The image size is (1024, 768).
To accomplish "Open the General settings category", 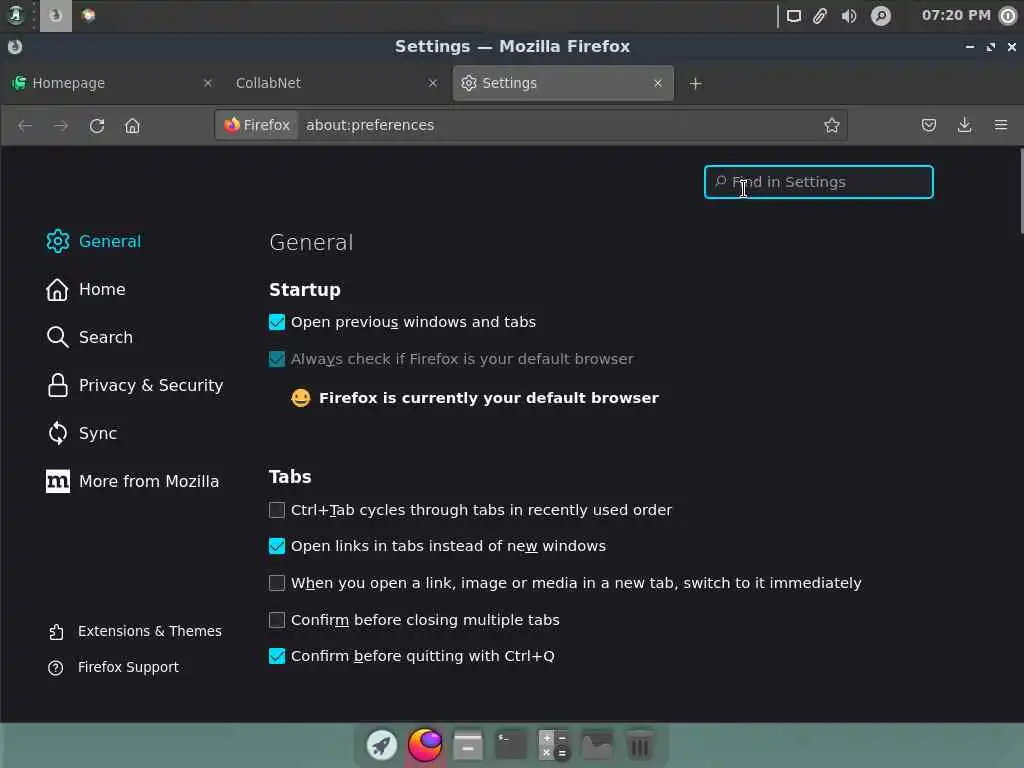I will coord(94,241).
